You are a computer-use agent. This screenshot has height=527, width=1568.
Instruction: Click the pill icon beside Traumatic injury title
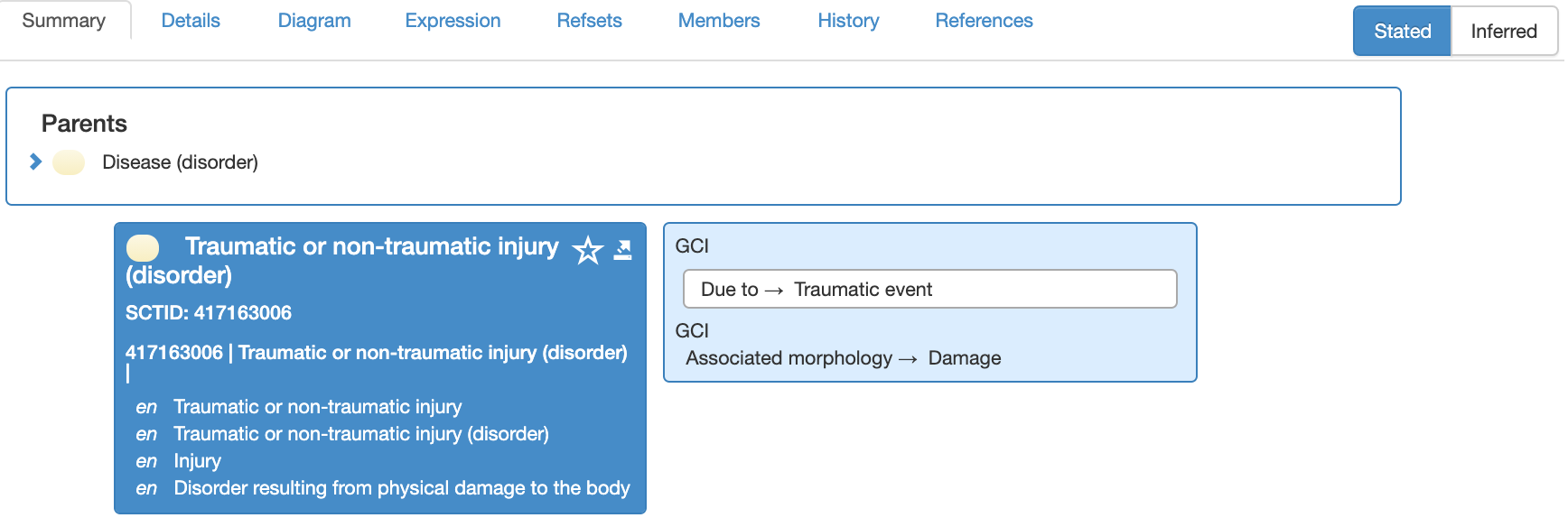point(143,248)
